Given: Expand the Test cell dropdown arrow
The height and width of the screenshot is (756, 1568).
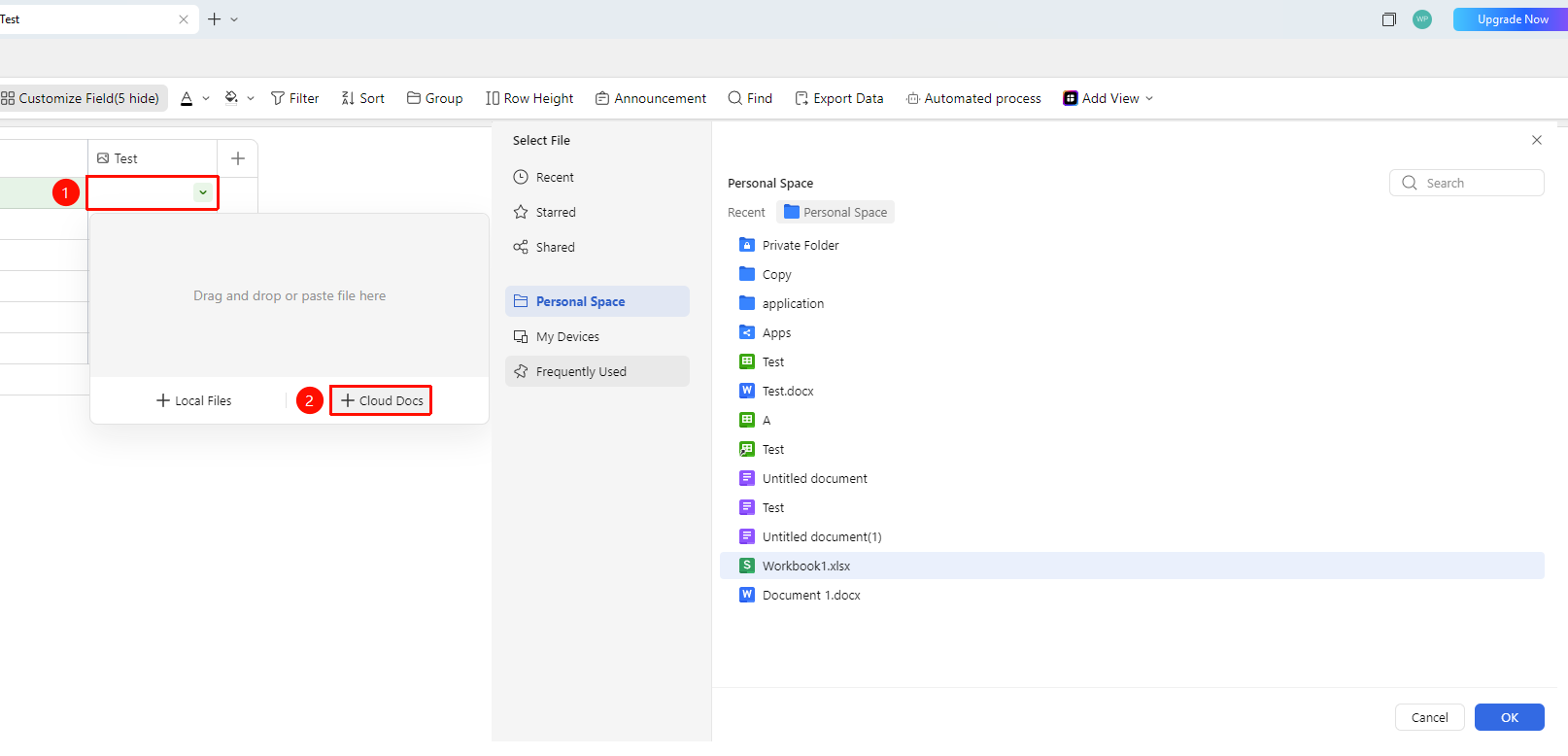Looking at the screenshot, I should [x=203, y=192].
